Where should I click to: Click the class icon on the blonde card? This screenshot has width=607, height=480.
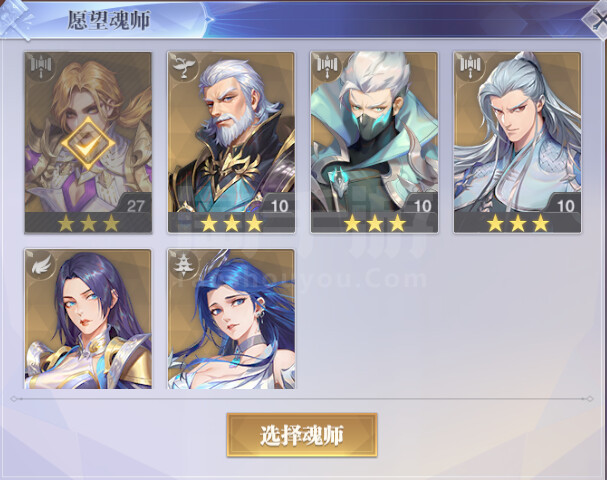[41, 67]
